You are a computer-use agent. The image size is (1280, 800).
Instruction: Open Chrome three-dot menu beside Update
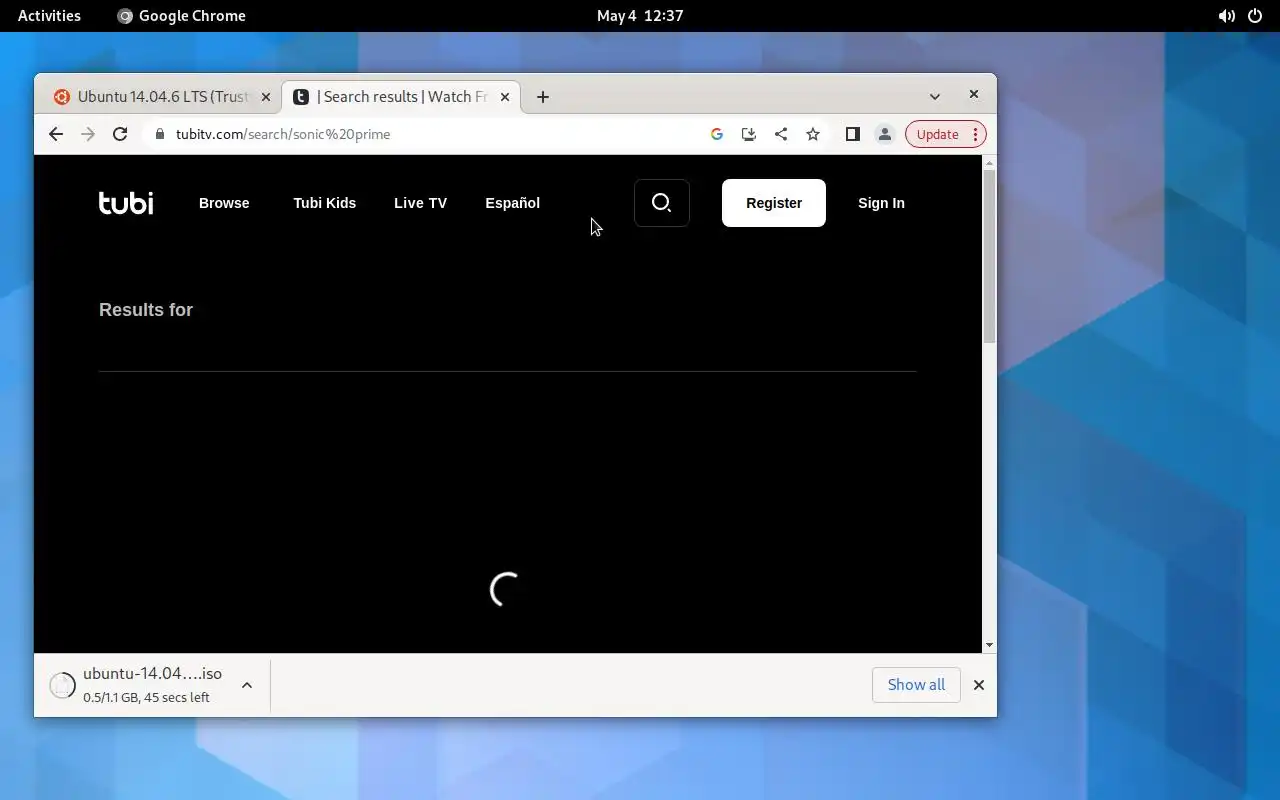(x=975, y=134)
